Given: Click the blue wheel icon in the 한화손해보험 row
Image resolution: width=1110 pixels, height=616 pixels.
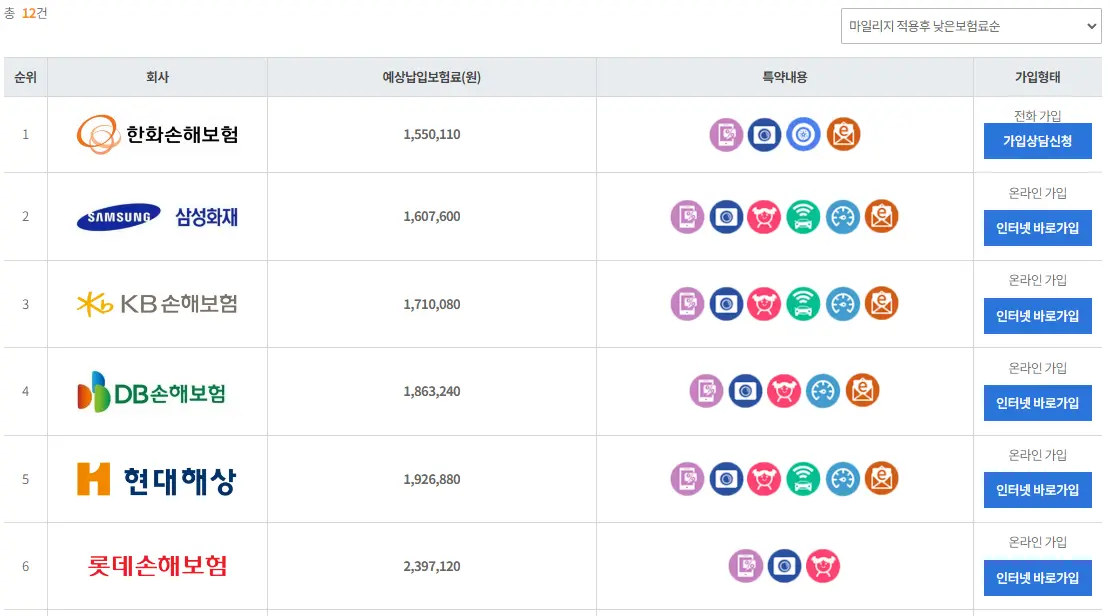Looking at the screenshot, I should click(x=803, y=135).
